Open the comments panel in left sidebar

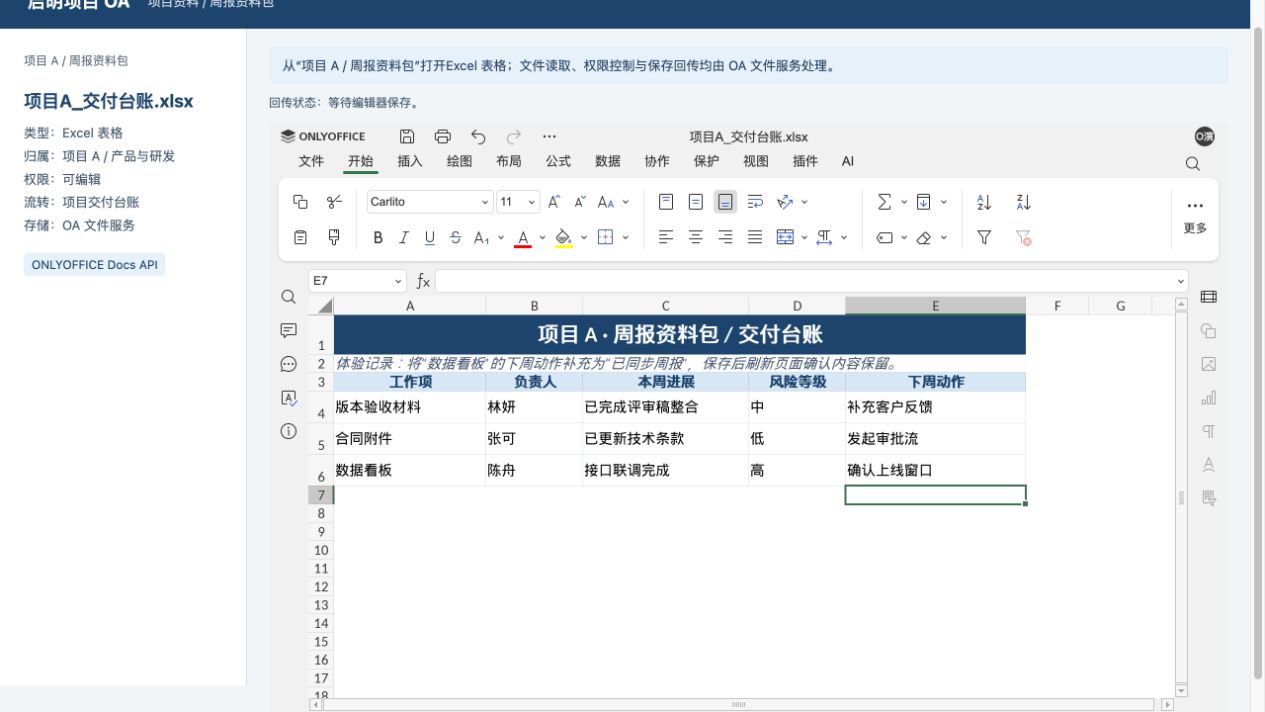[288, 330]
